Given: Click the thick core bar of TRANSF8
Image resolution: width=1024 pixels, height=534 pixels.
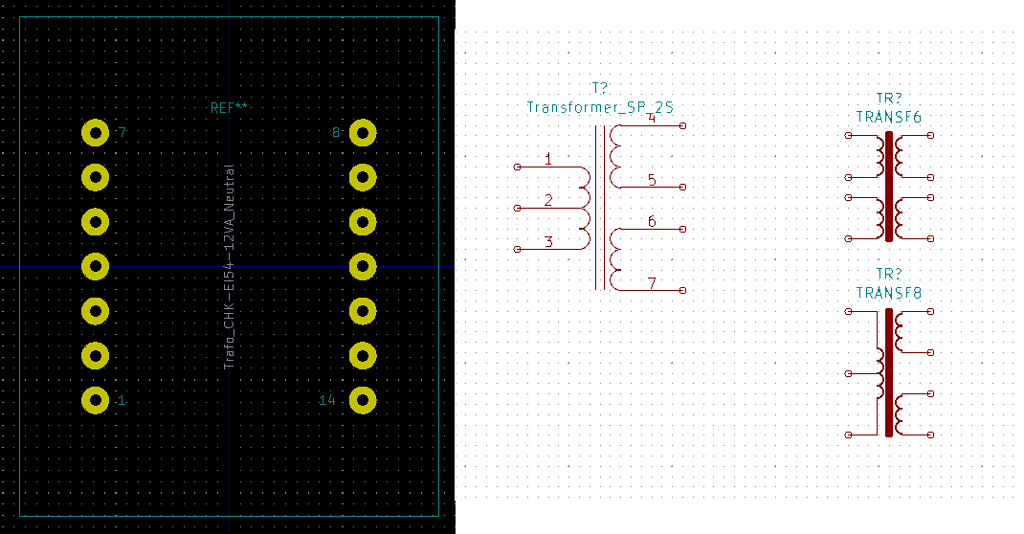Looking at the screenshot, I should pyautogui.click(x=888, y=372).
